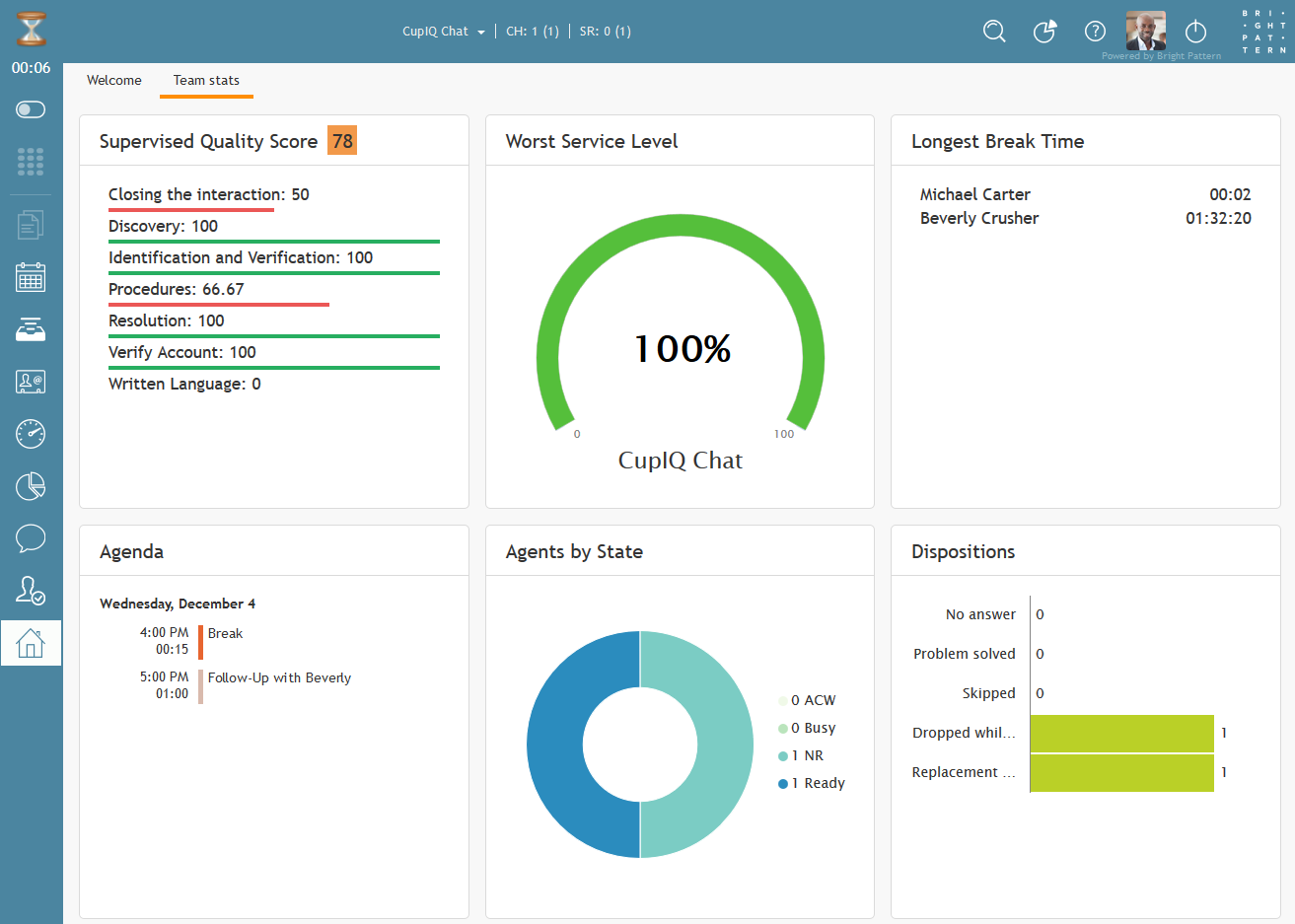Image resolution: width=1295 pixels, height=924 pixels.
Task: Toggle the 0 Busy legend item
Action: tap(807, 728)
